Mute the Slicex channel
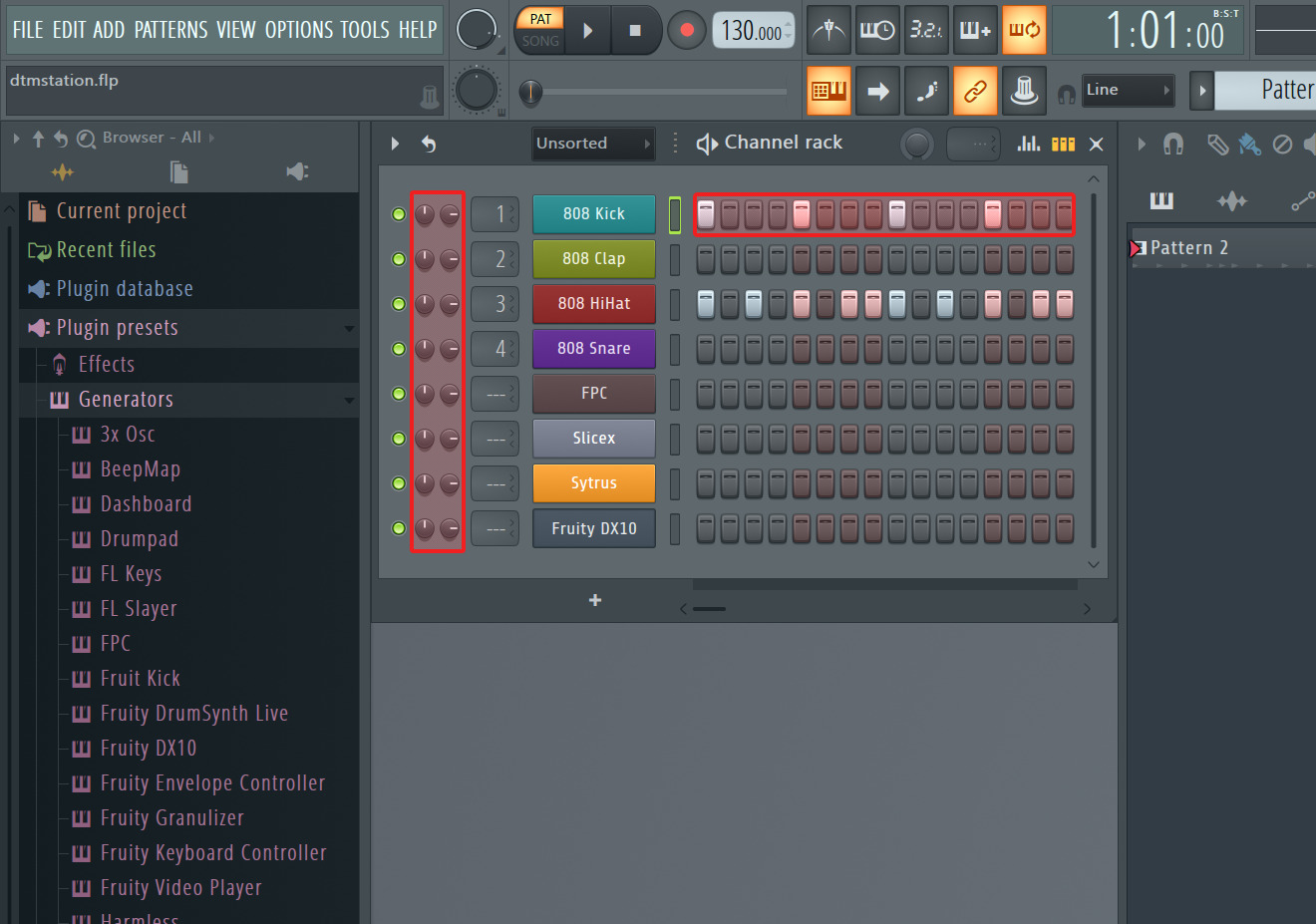The height and width of the screenshot is (924, 1316). pyautogui.click(x=399, y=439)
